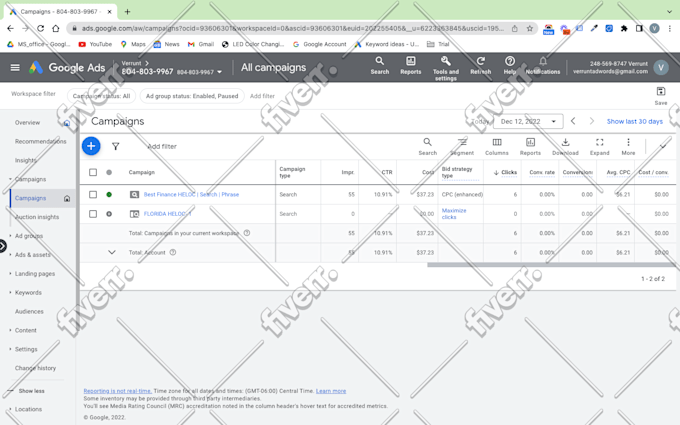Screen dimensions: 680x425
Task: Open the Notifications bell
Action: [543, 66]
